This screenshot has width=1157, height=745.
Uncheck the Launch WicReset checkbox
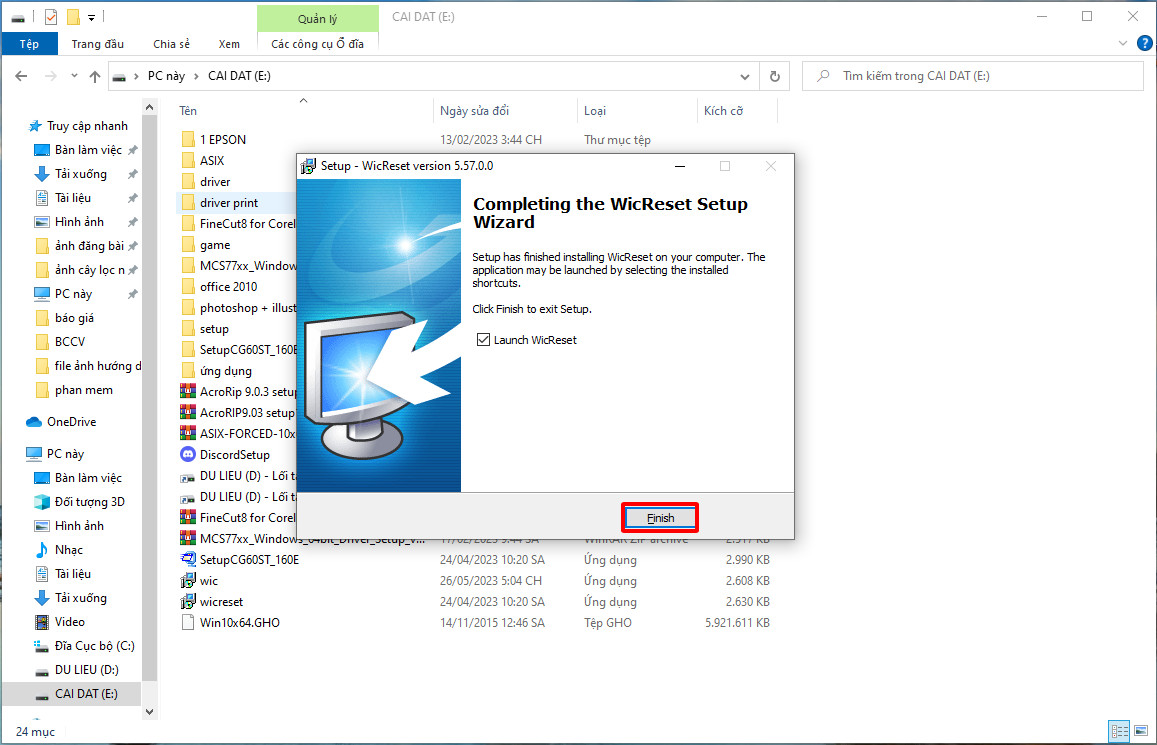click(x=483, y=339)
